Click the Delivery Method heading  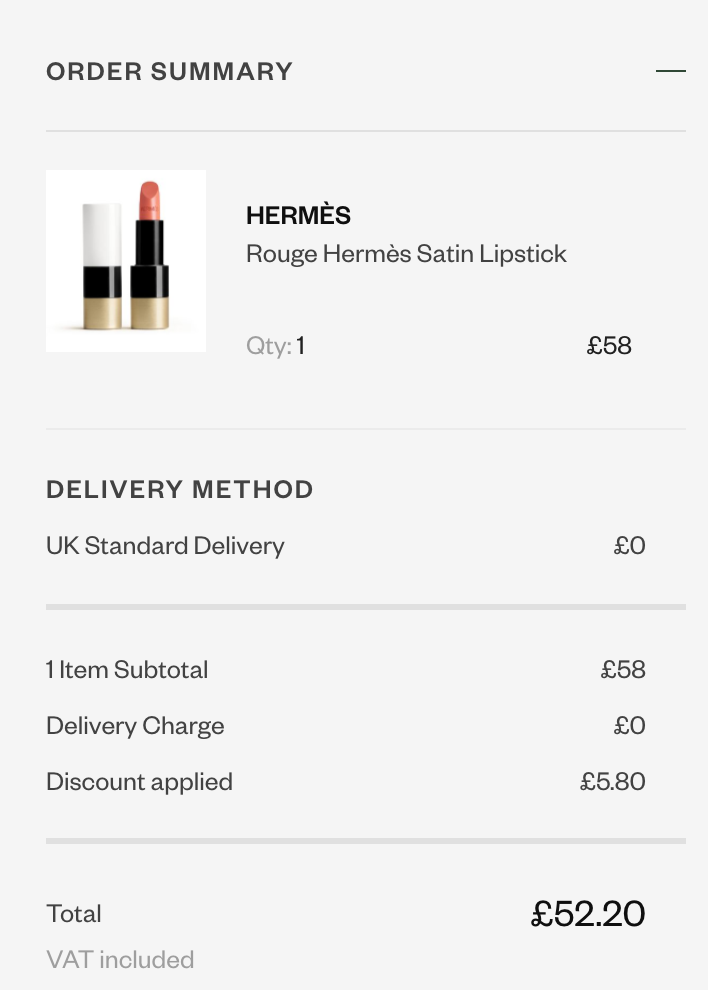point(180,489)
